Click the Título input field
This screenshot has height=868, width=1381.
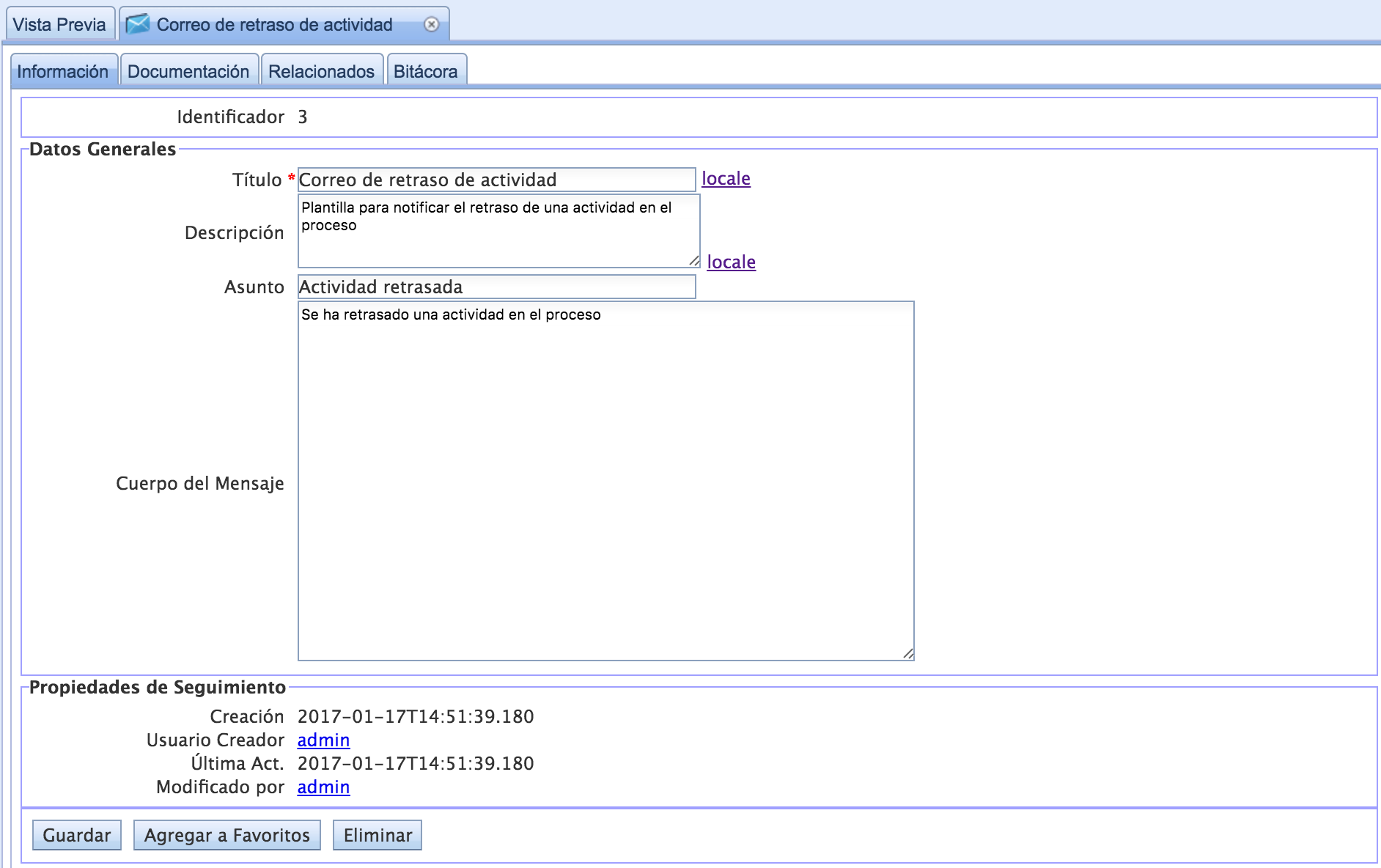click(496, 180)
